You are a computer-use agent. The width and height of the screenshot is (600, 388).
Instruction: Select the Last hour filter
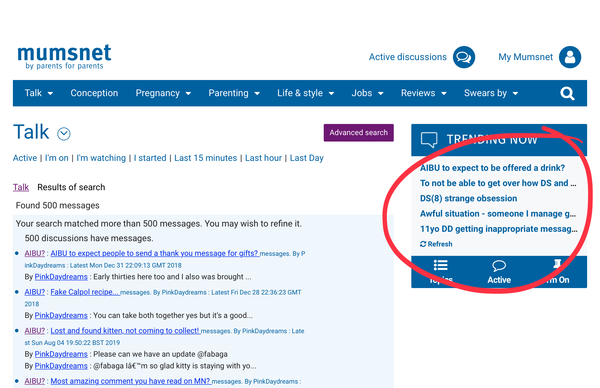pos(263,158)
